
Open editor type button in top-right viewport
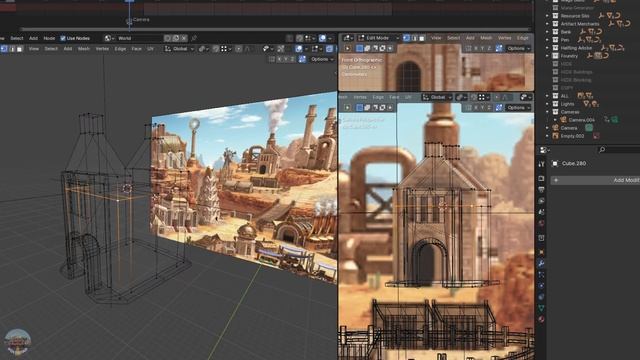(x=348, y=38)
